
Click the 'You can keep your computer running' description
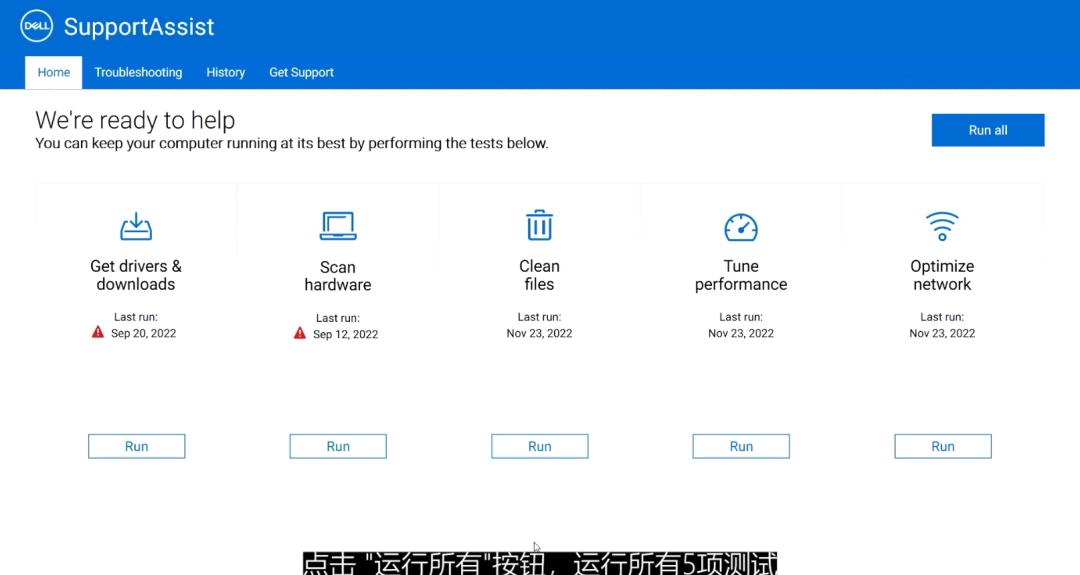(x=292, y=143)
